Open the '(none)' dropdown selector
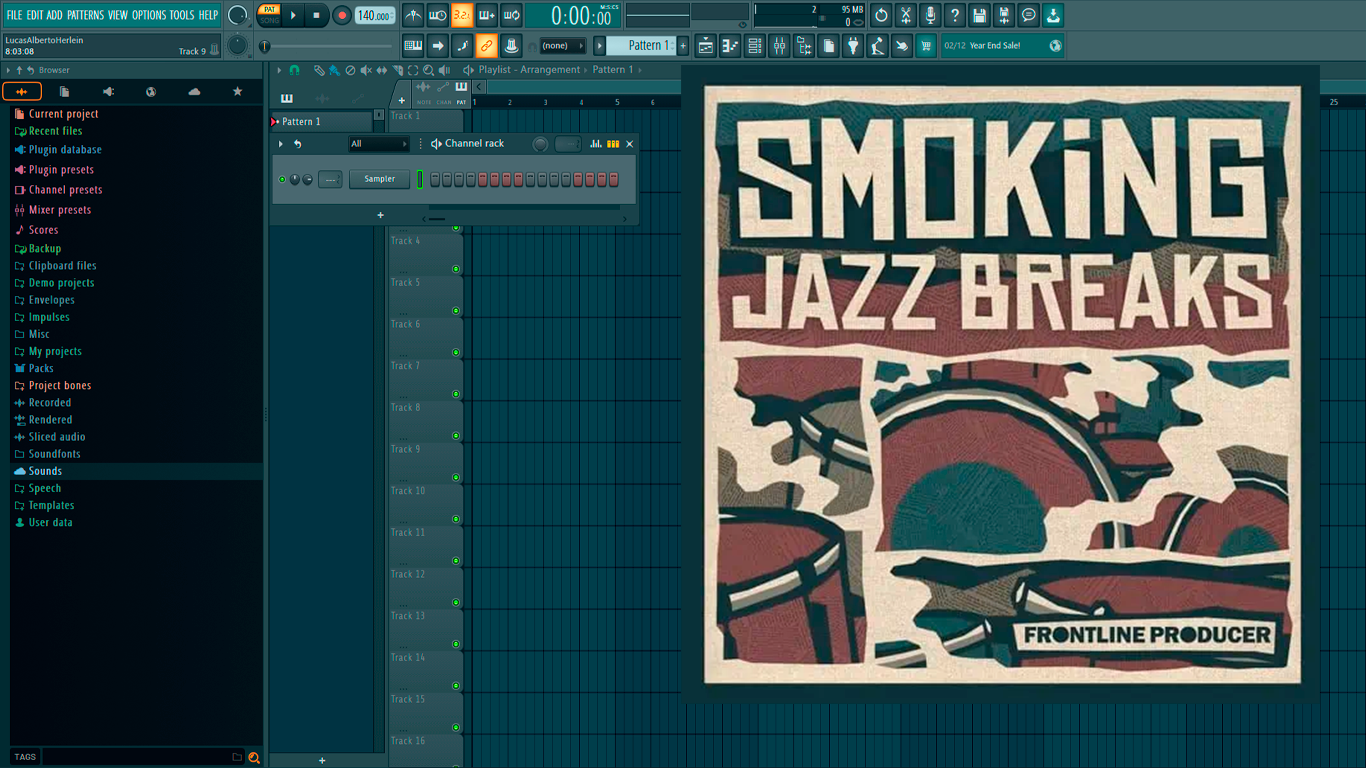This screenshot has height=768, width=1366. tap(563, 46)
